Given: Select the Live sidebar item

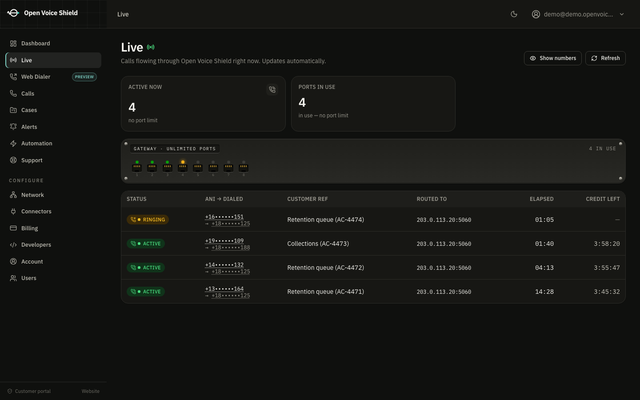Looking at the screenshot, I should [53, 60].
